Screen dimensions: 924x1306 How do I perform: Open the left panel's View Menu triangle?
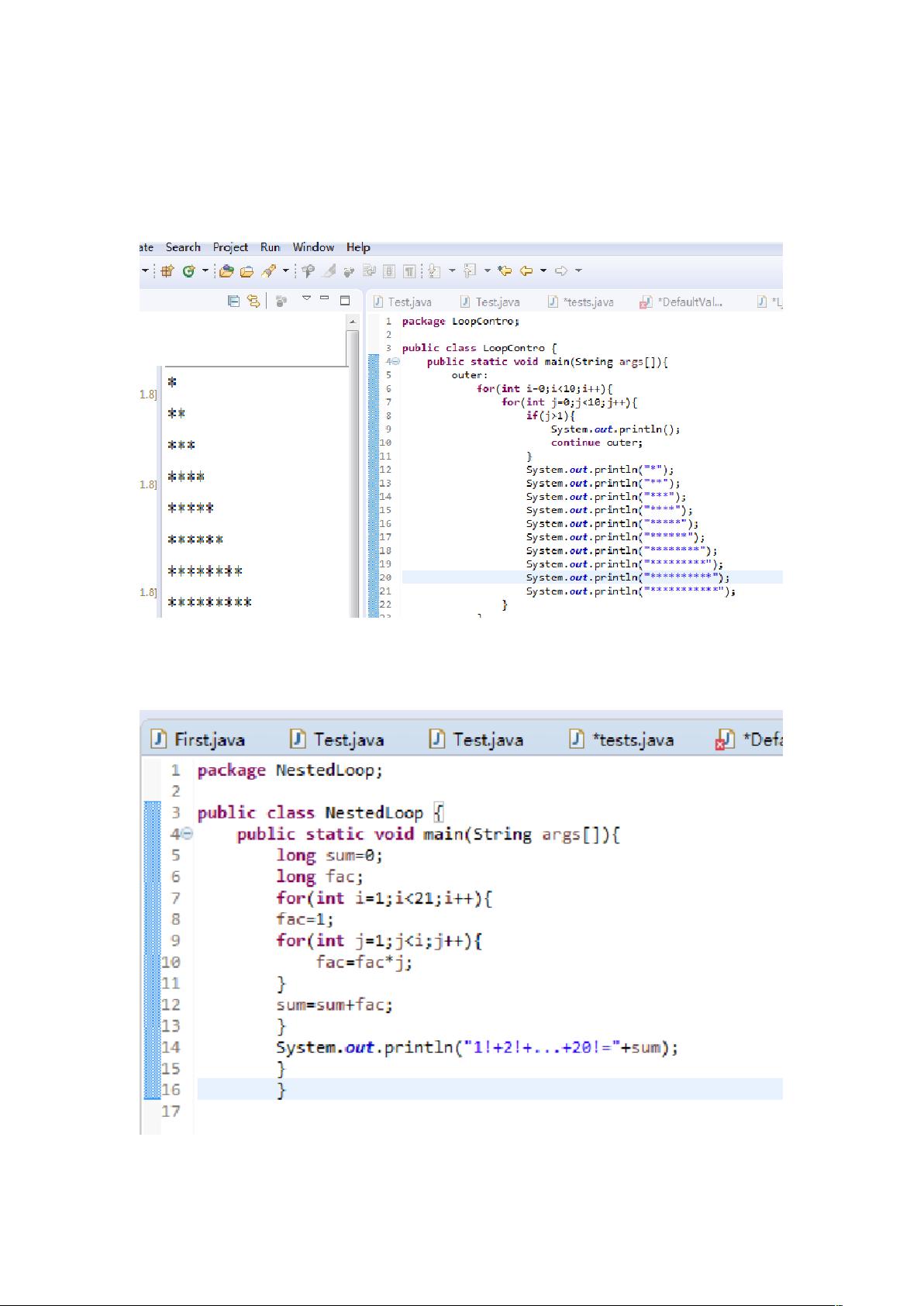(306, 299)
